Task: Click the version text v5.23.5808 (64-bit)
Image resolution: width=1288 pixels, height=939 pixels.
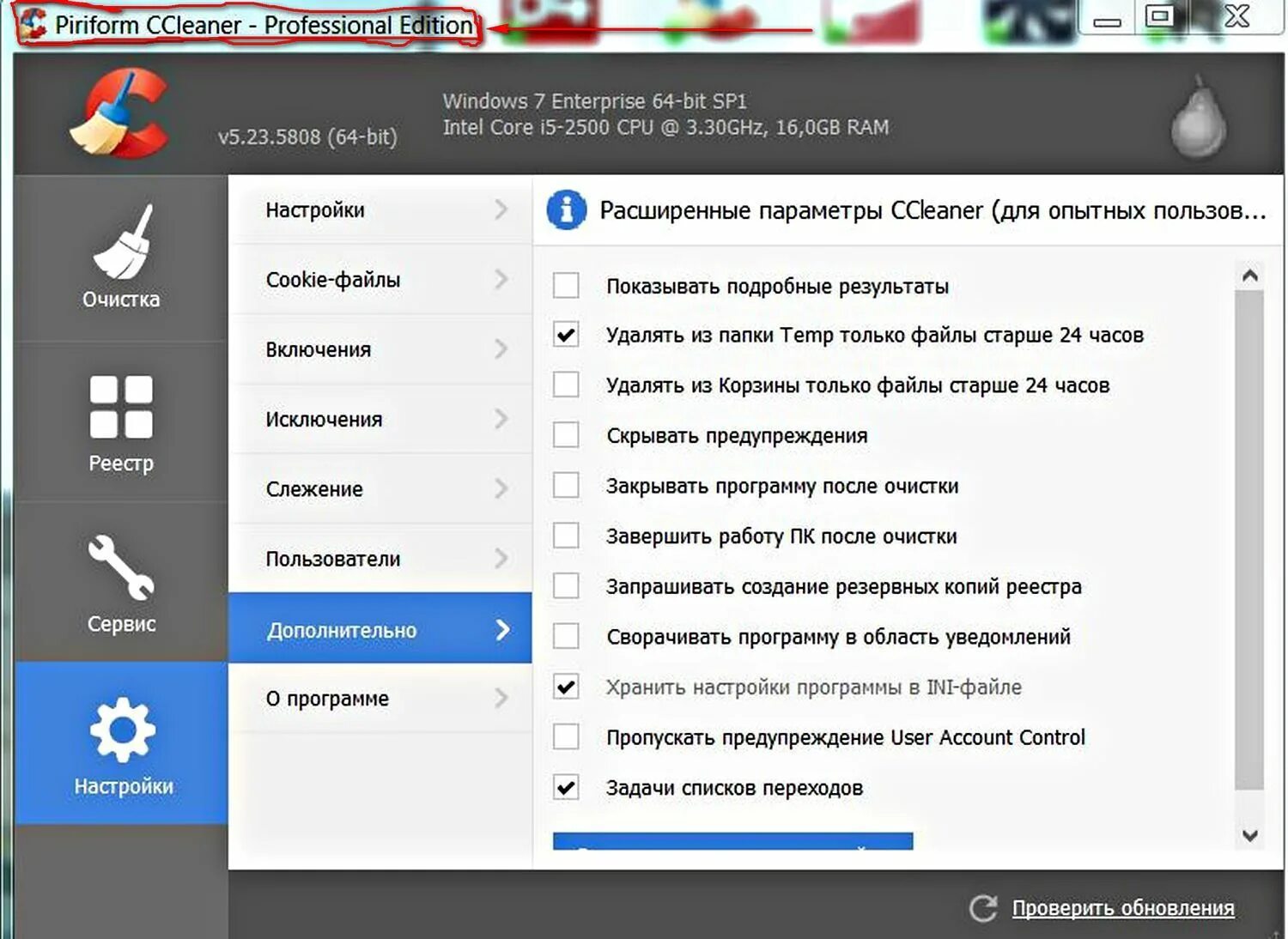Action: pyautogui.click(x=307, y=136)
